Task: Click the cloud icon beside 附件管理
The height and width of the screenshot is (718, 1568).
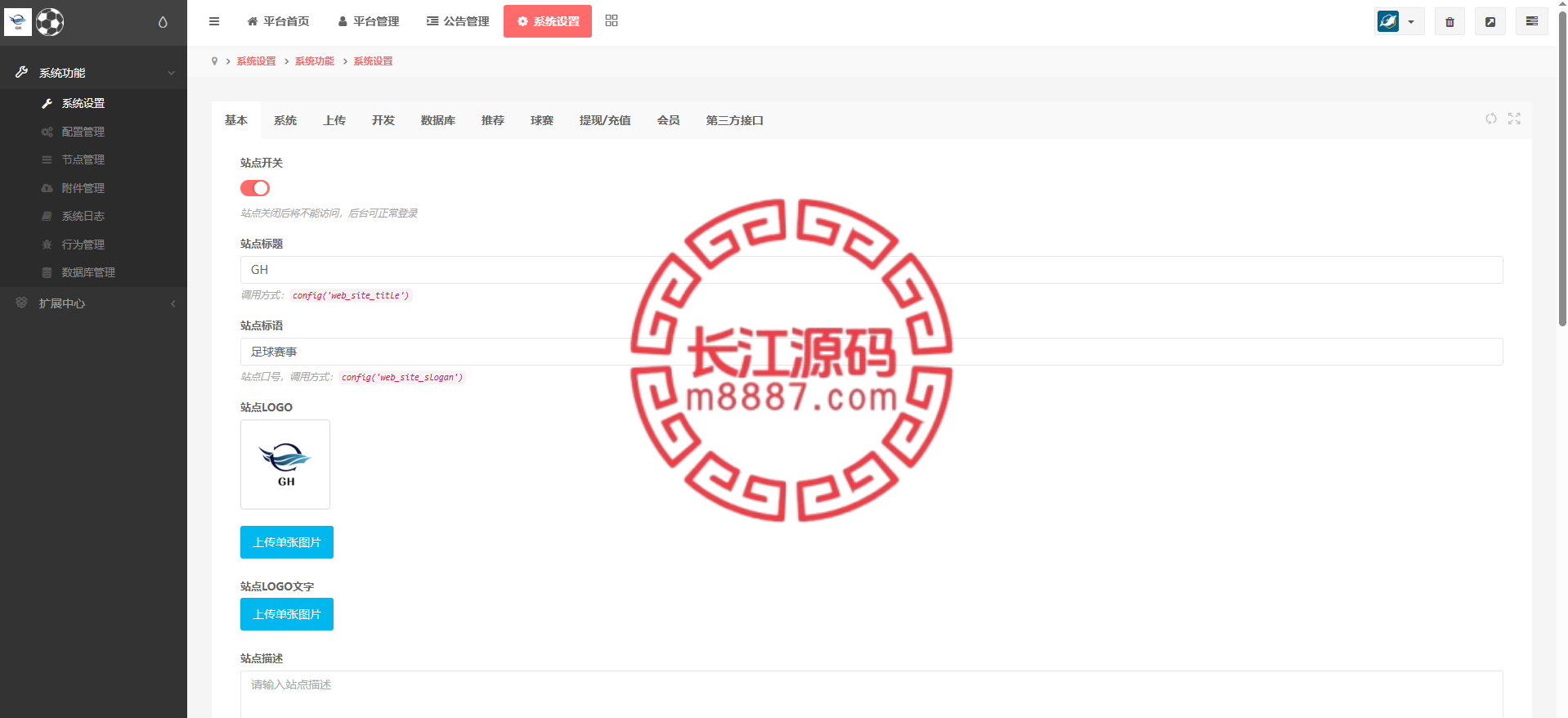Action: (x=47, y=188)
